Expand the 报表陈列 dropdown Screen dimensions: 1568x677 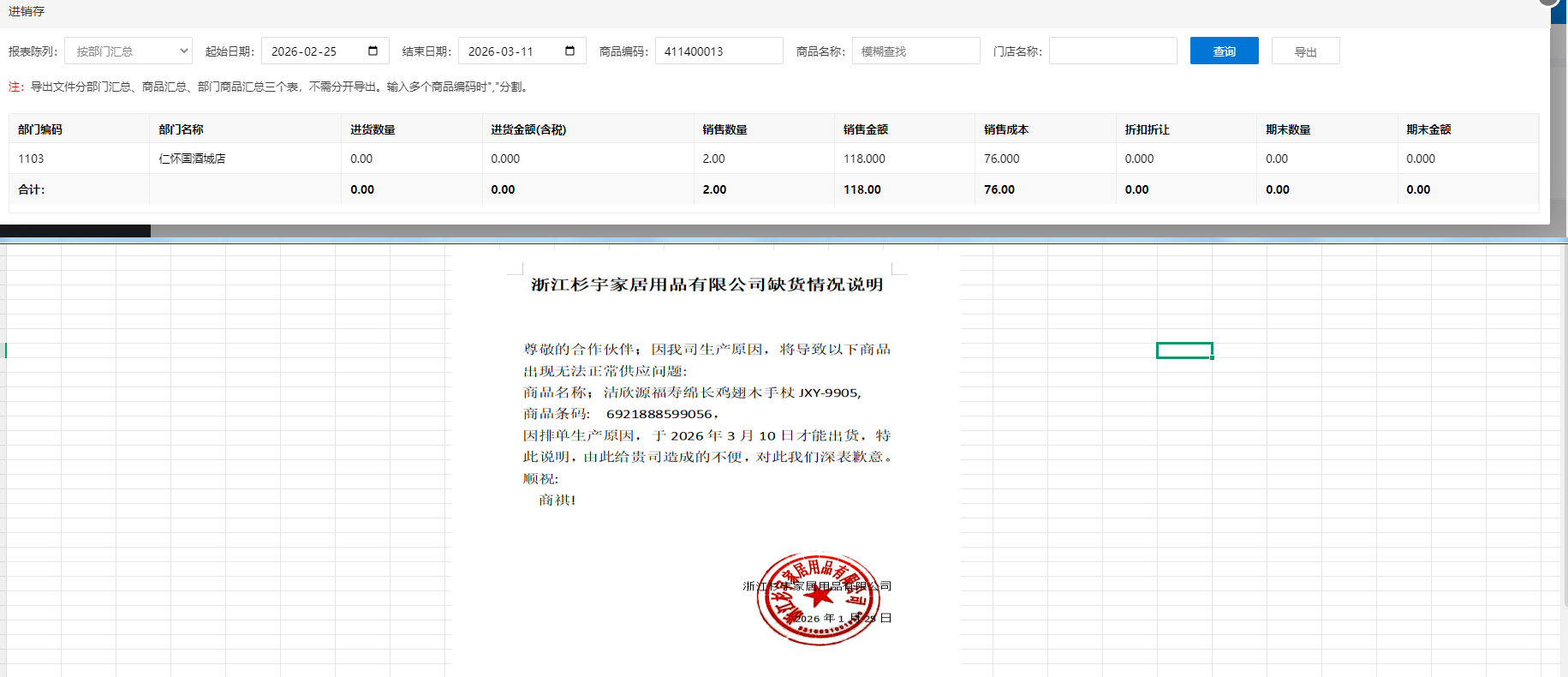(128, 51)
